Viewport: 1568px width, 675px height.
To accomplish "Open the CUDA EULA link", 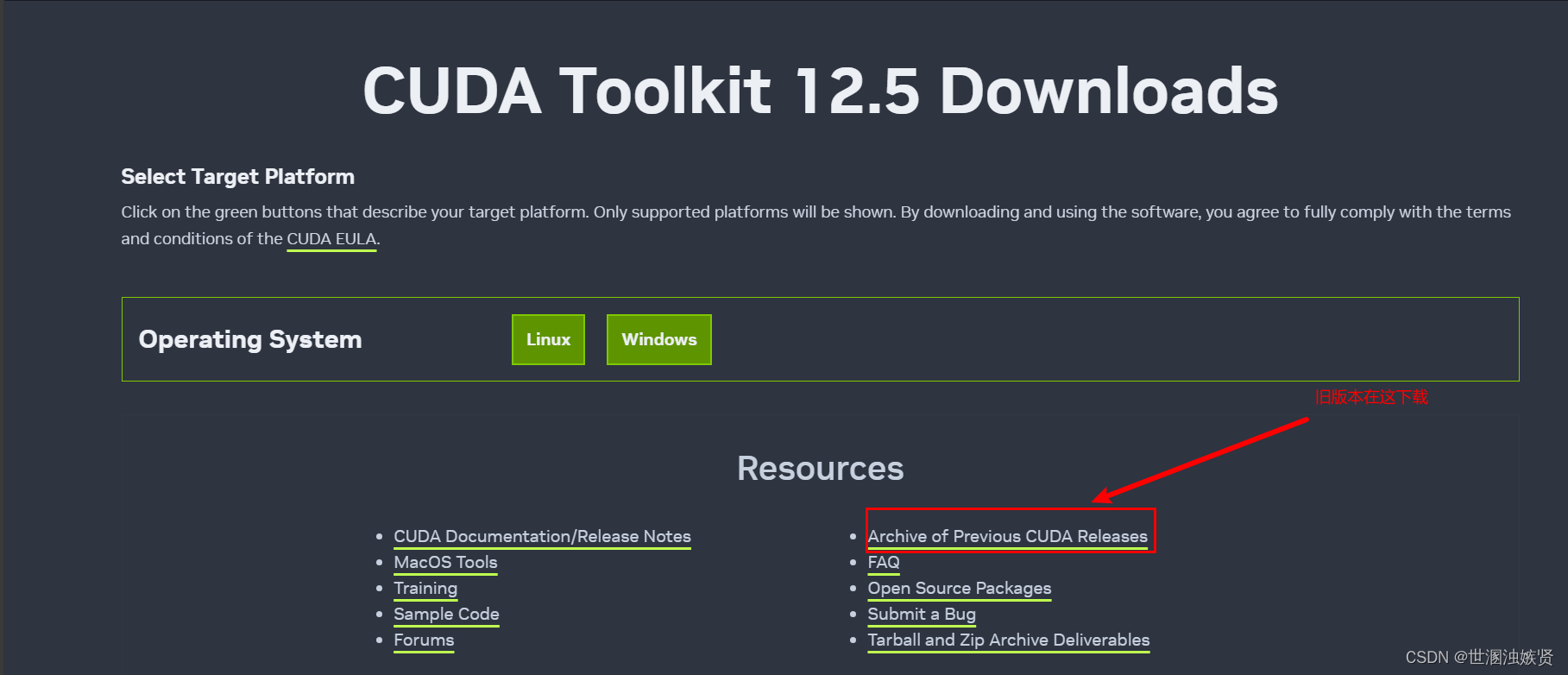I will [x=331, y=239].
